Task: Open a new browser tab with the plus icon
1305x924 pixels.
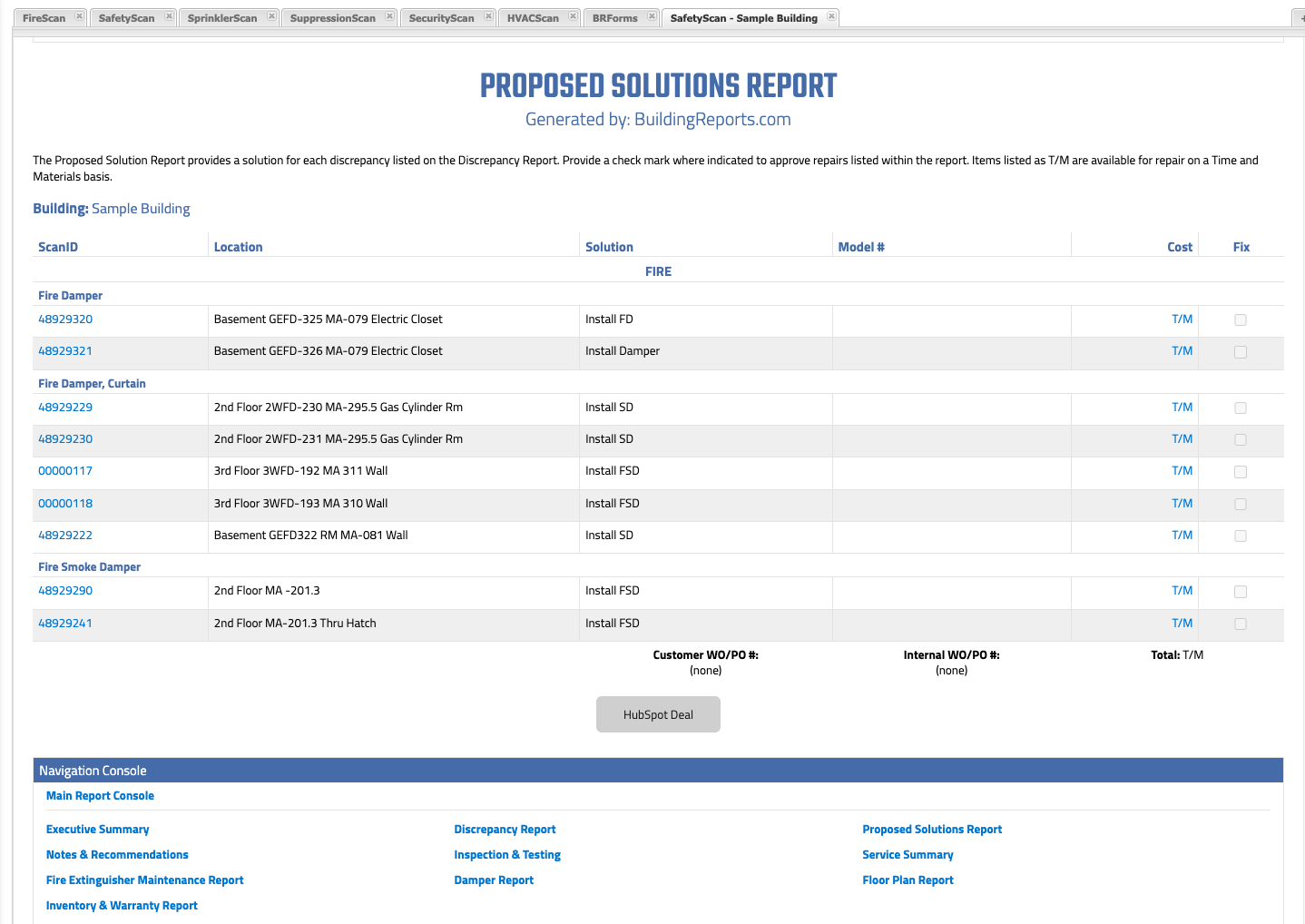Action: (1300, 17)
